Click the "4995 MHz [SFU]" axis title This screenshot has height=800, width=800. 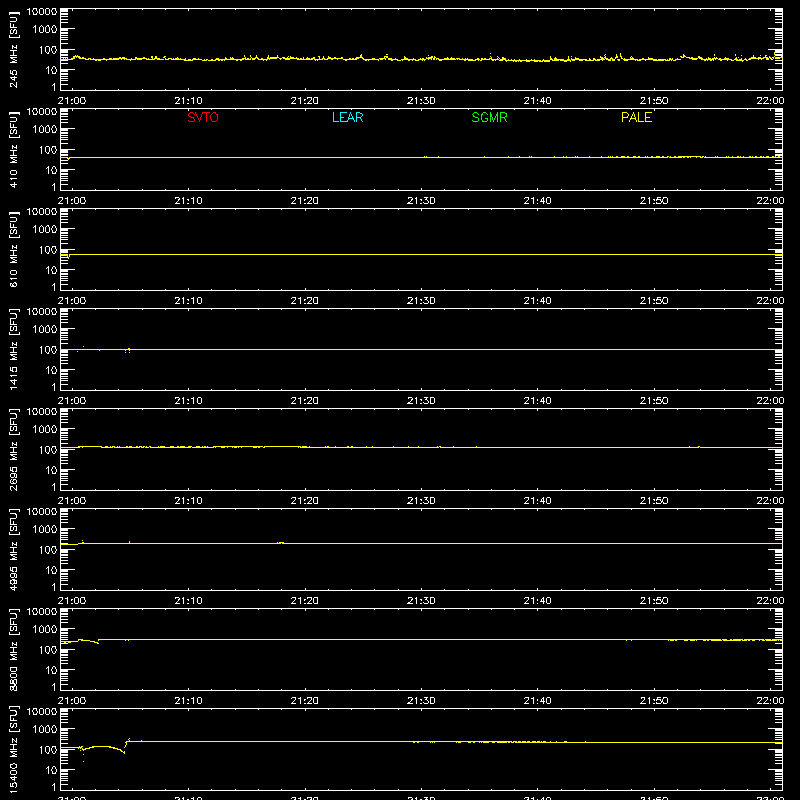point(14,549)
